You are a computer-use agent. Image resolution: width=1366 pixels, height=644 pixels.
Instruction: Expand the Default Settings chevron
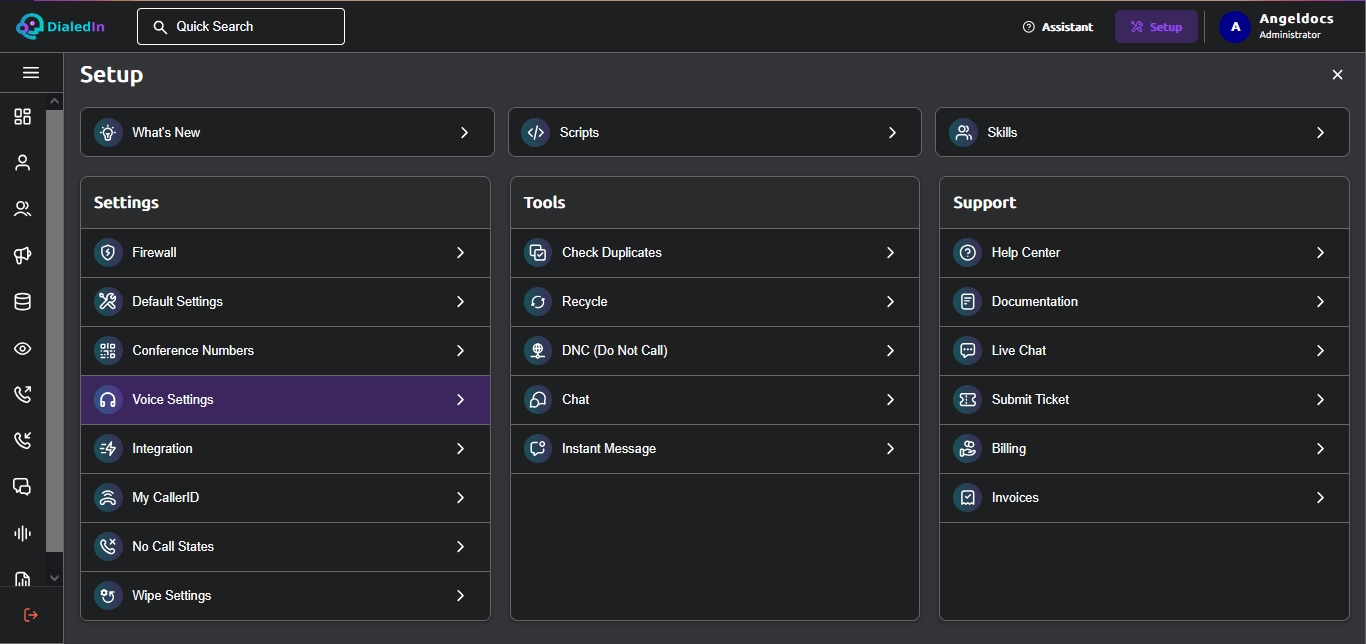pos(460,302)
